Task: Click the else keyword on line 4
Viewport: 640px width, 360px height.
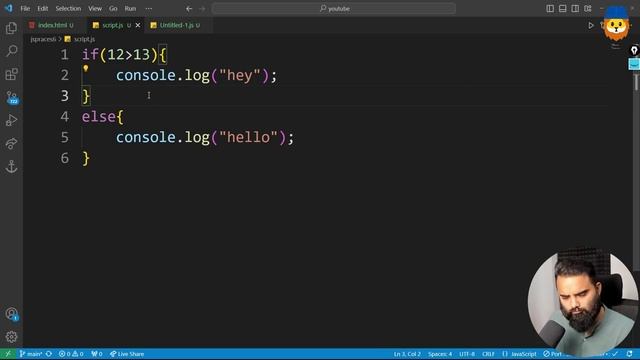Action: tap(98, 117)
